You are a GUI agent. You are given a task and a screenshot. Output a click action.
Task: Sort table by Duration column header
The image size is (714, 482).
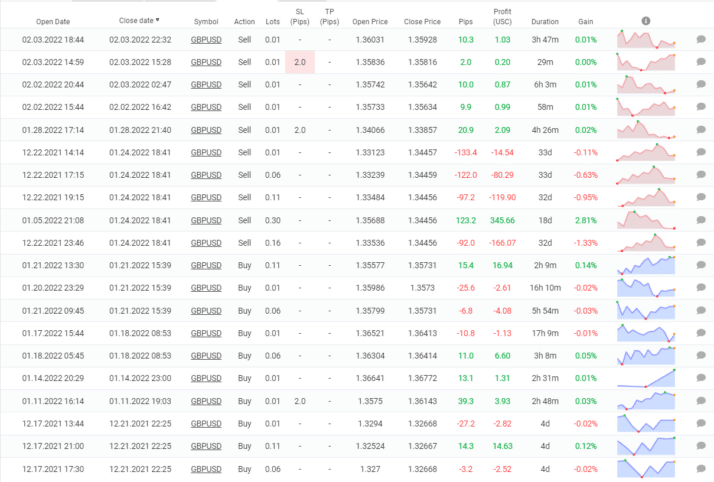(x=545, y=21)
